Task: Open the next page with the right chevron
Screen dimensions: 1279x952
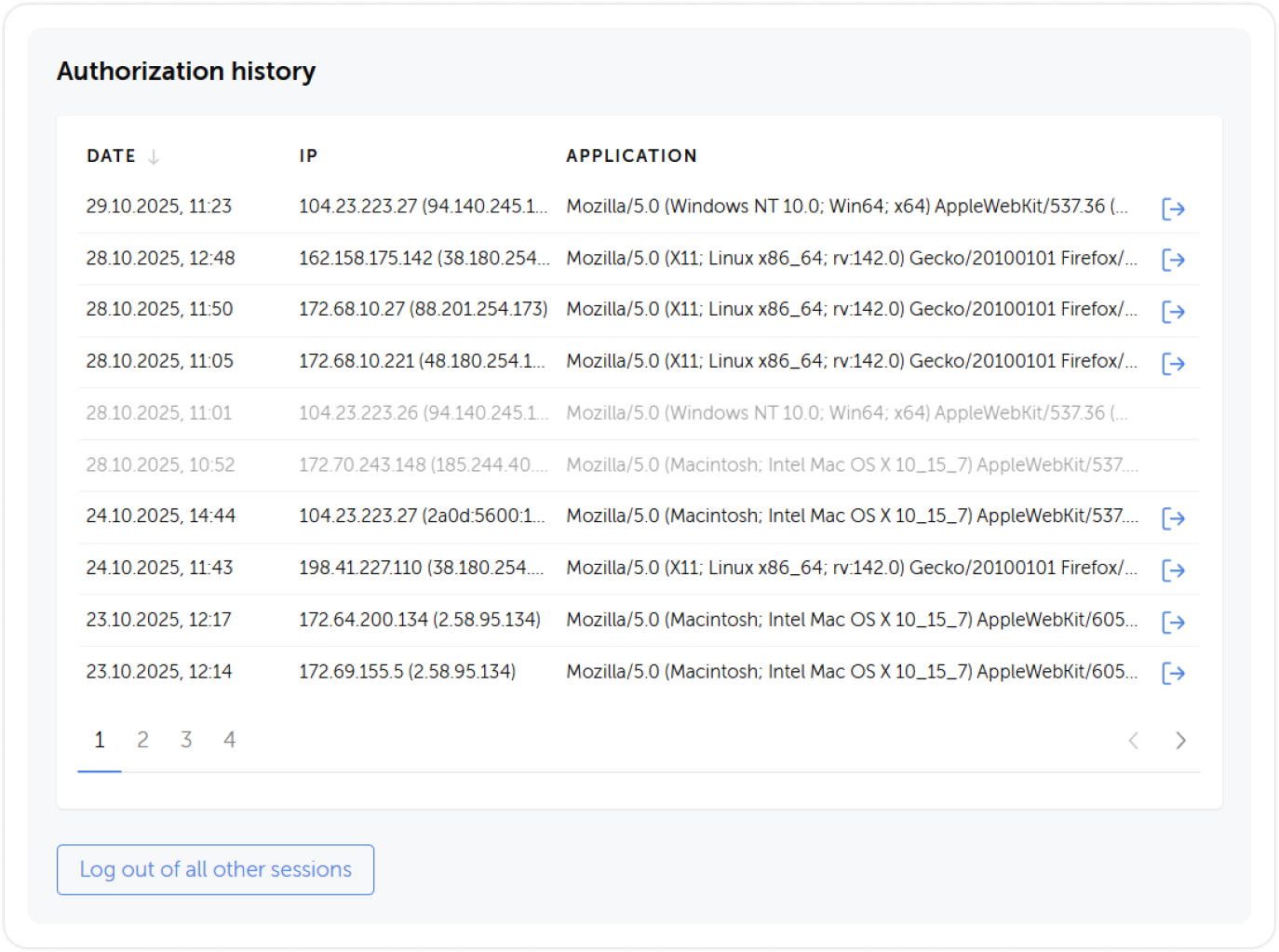Action: click(1180, 740)
